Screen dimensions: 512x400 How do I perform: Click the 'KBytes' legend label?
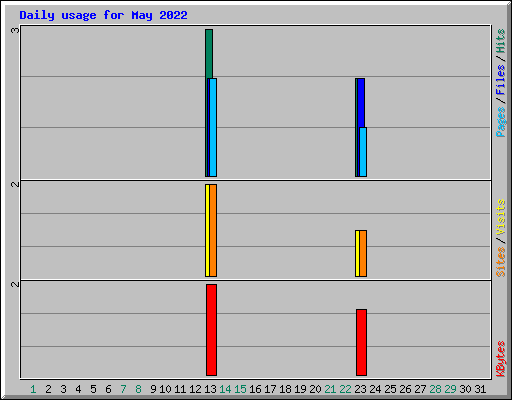click(501, 359)
